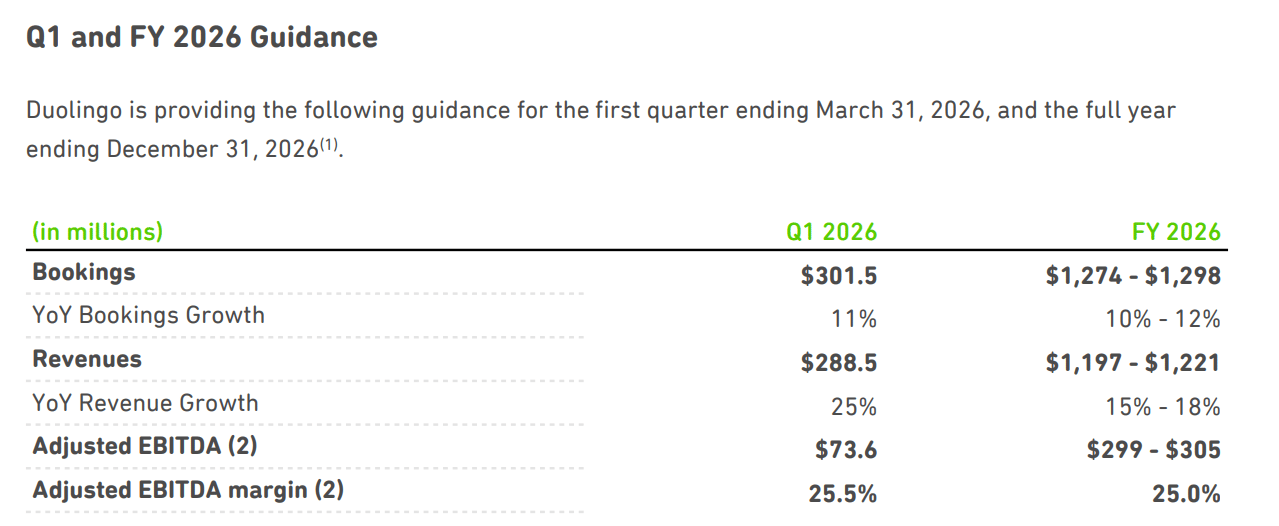Viewport: 1279px width, 526px height.
Task: Select the Revenues row label
Action: pyautogui.click(x=87, y=359)
